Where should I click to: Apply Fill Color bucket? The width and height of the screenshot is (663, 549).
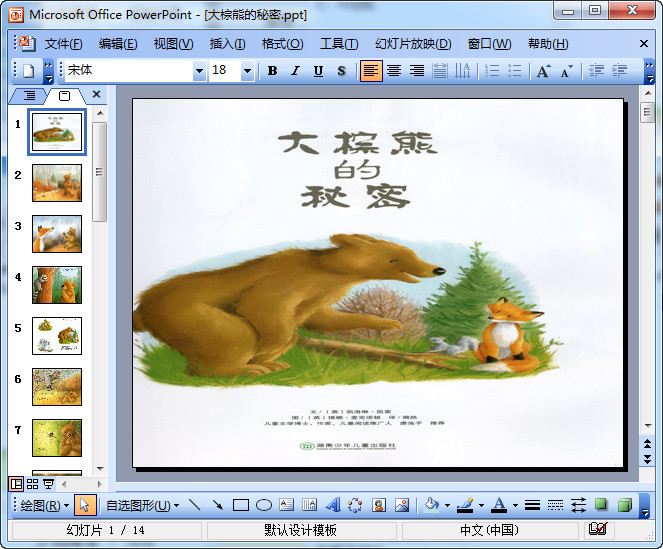431,505
